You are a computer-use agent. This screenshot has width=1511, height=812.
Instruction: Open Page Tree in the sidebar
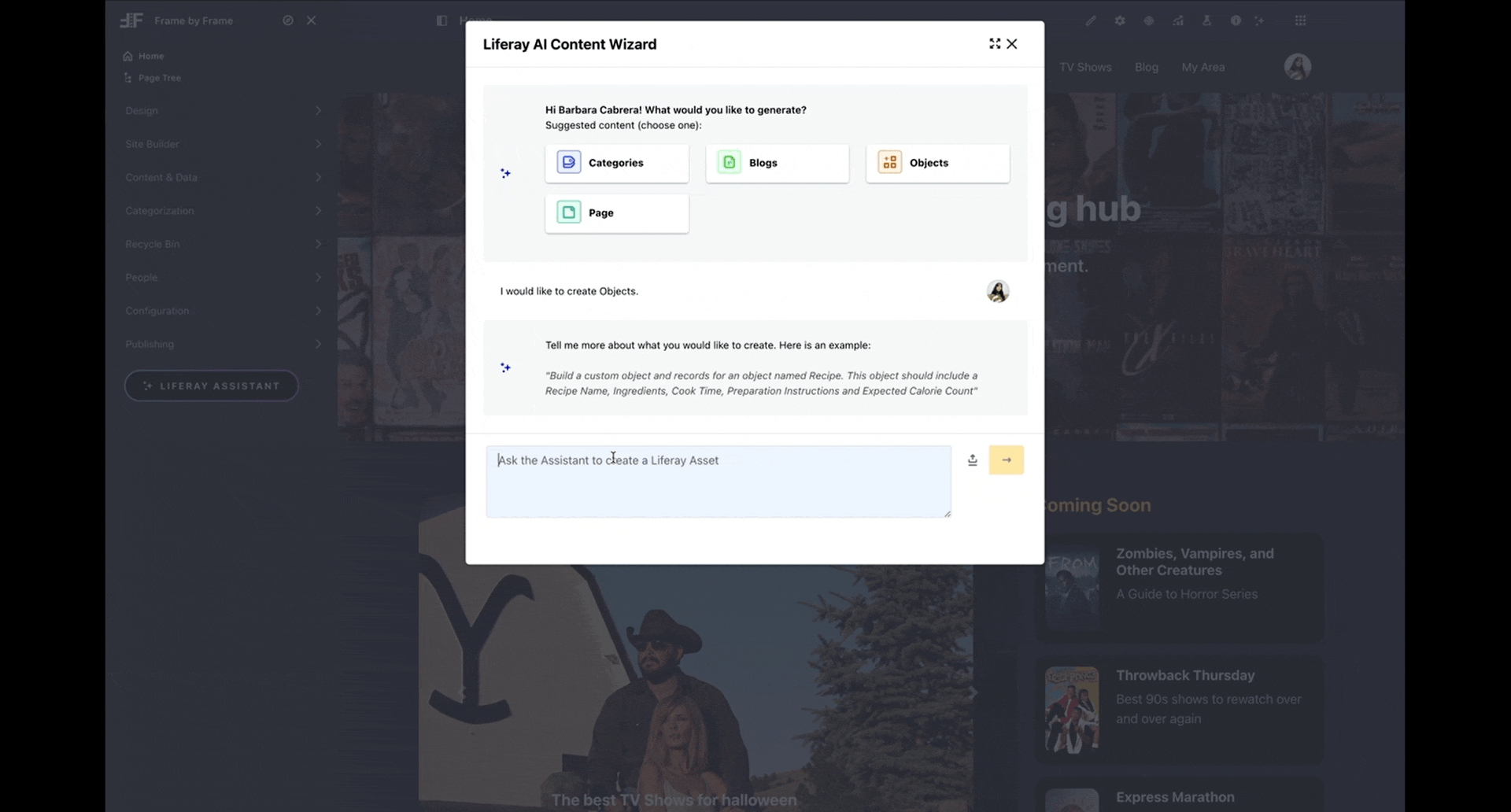coord(159,78)
